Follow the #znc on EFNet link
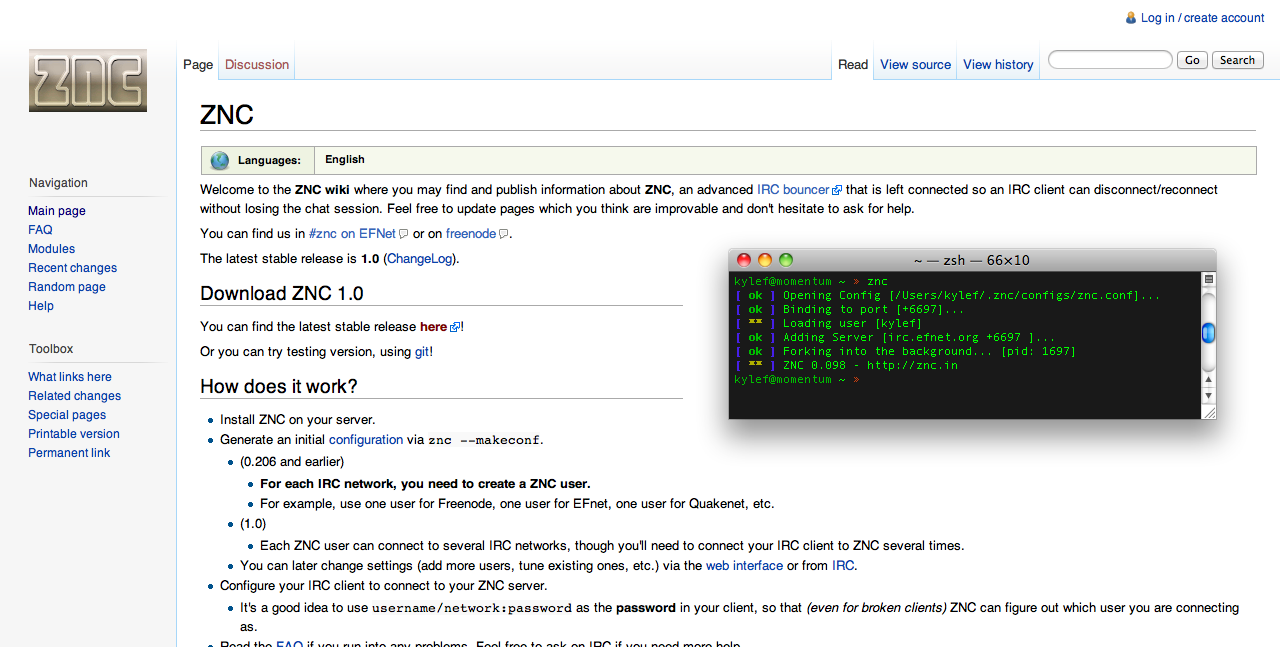The height and width of the screenshot is (647, 1280). [x=353, y=234]
